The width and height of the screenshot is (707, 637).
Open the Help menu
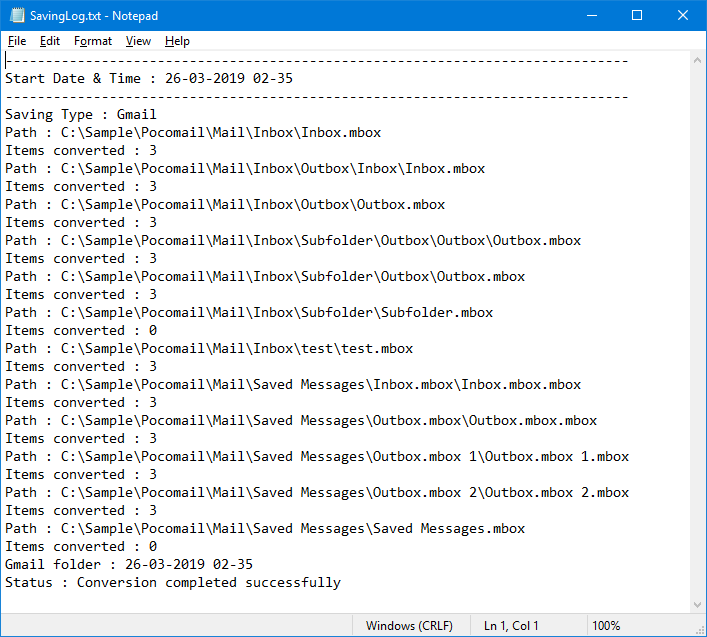click(177, 41)
